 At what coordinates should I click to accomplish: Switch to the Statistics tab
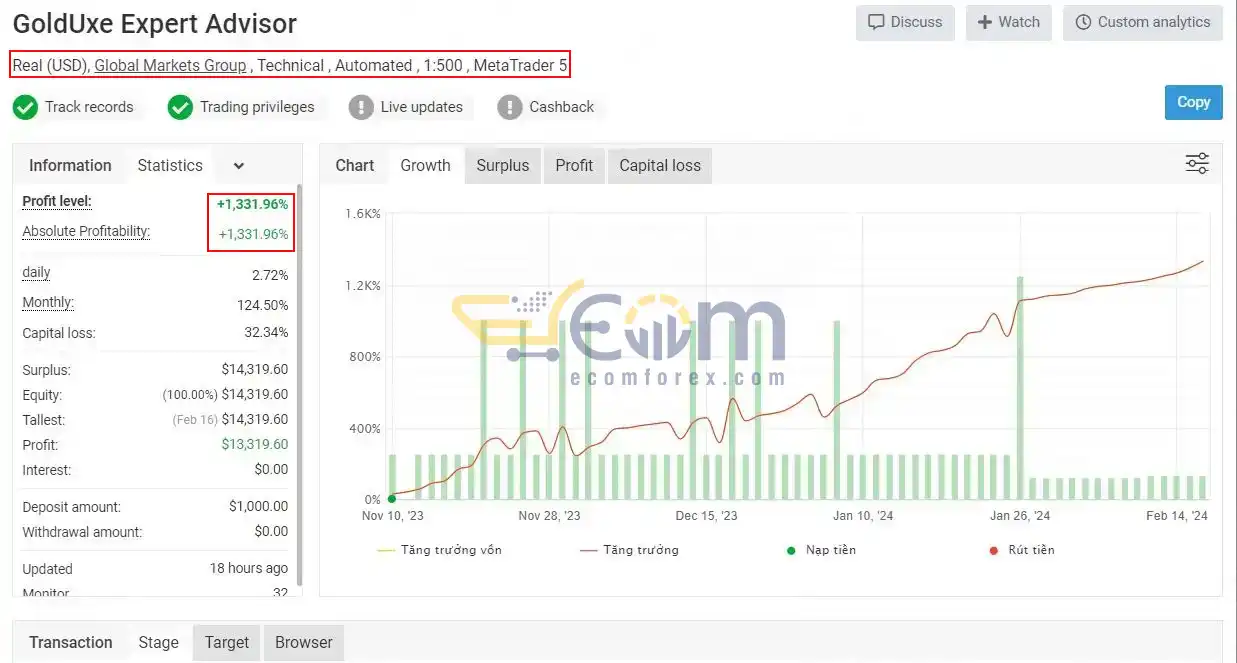pos(170,166)
